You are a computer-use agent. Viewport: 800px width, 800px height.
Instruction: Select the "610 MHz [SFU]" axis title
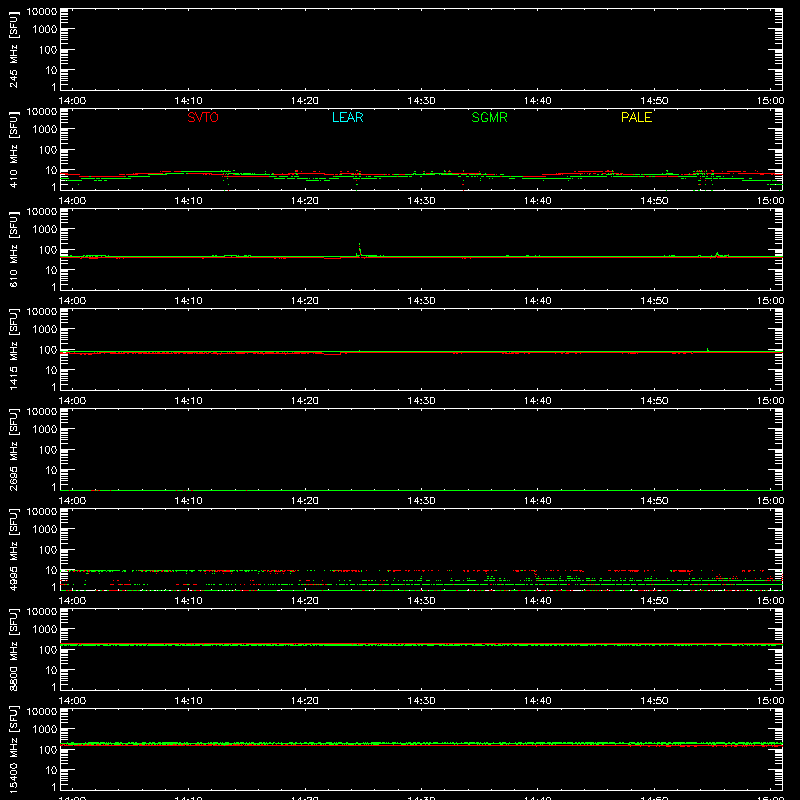coord(14,249)
